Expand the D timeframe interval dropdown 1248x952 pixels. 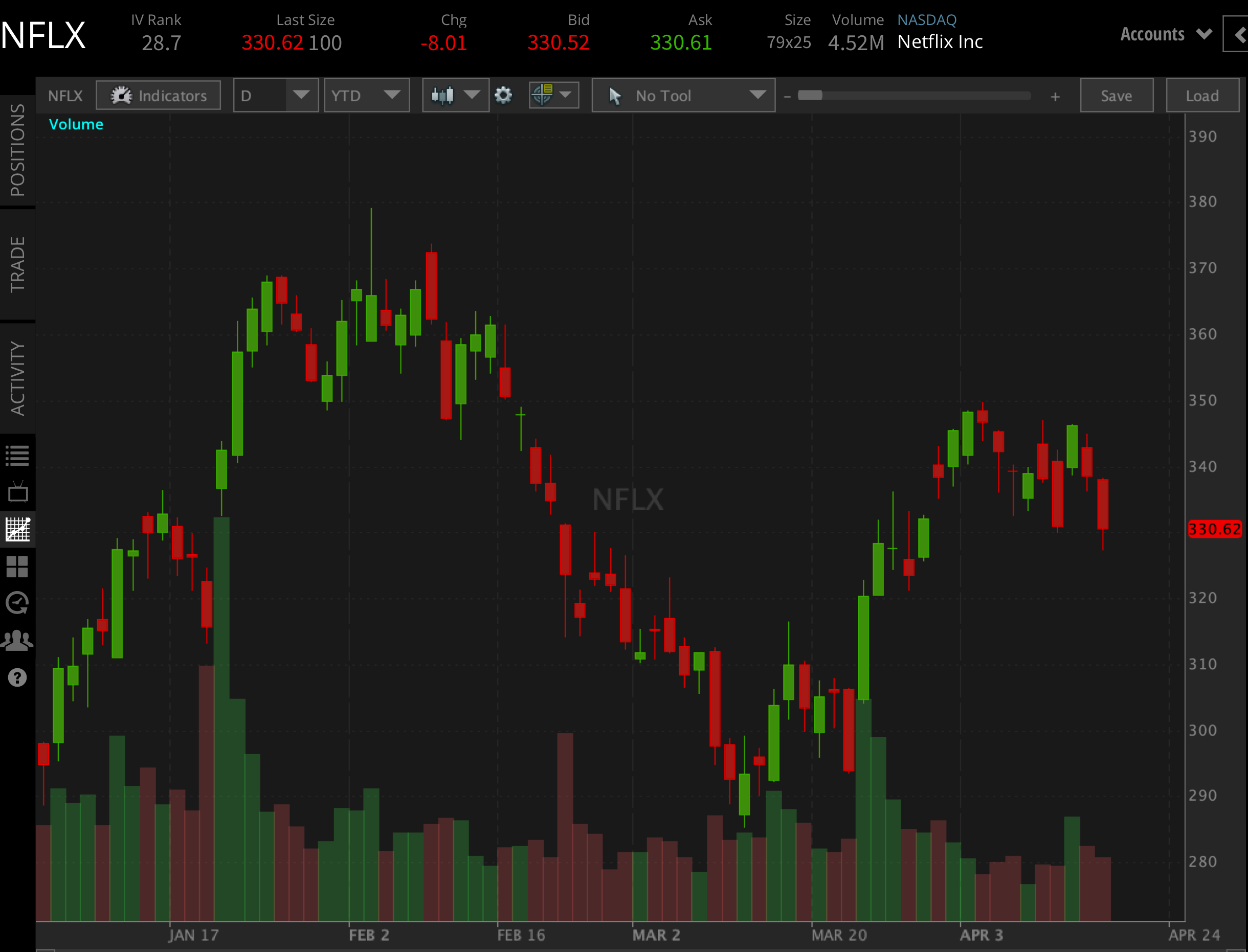coord(276,95)
